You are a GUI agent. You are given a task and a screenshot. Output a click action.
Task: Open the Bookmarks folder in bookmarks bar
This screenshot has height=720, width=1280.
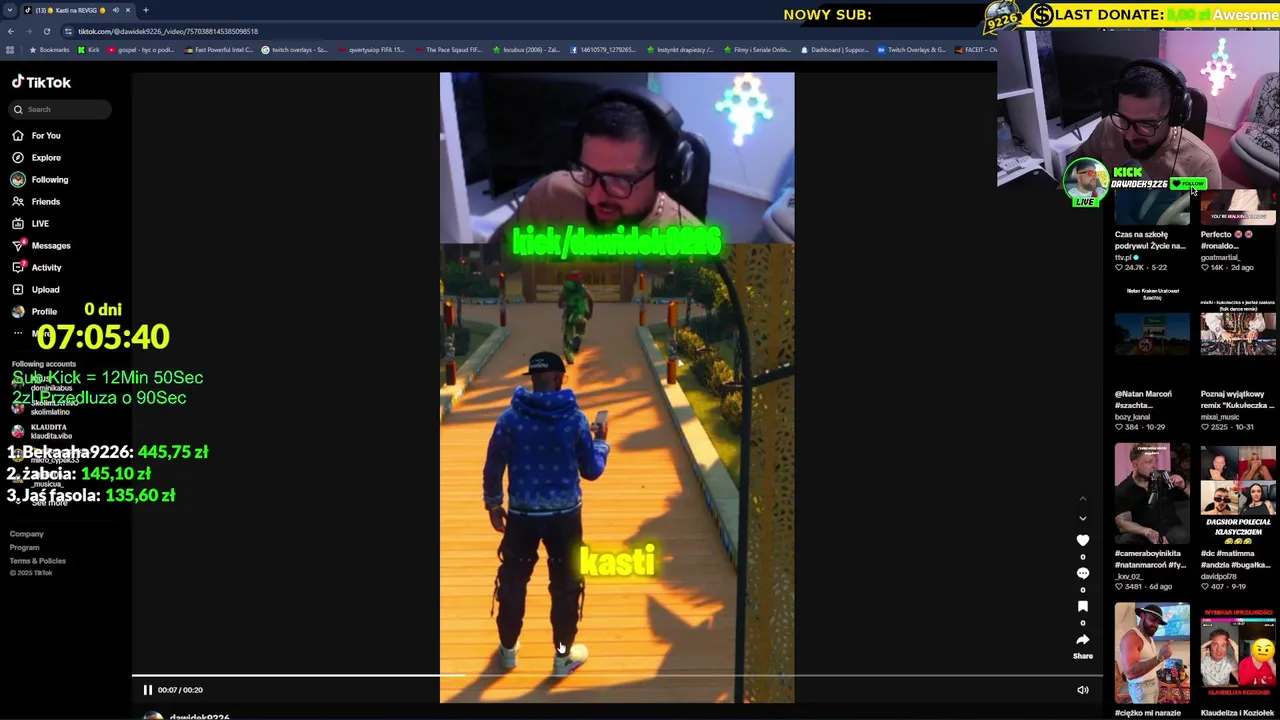49,49
